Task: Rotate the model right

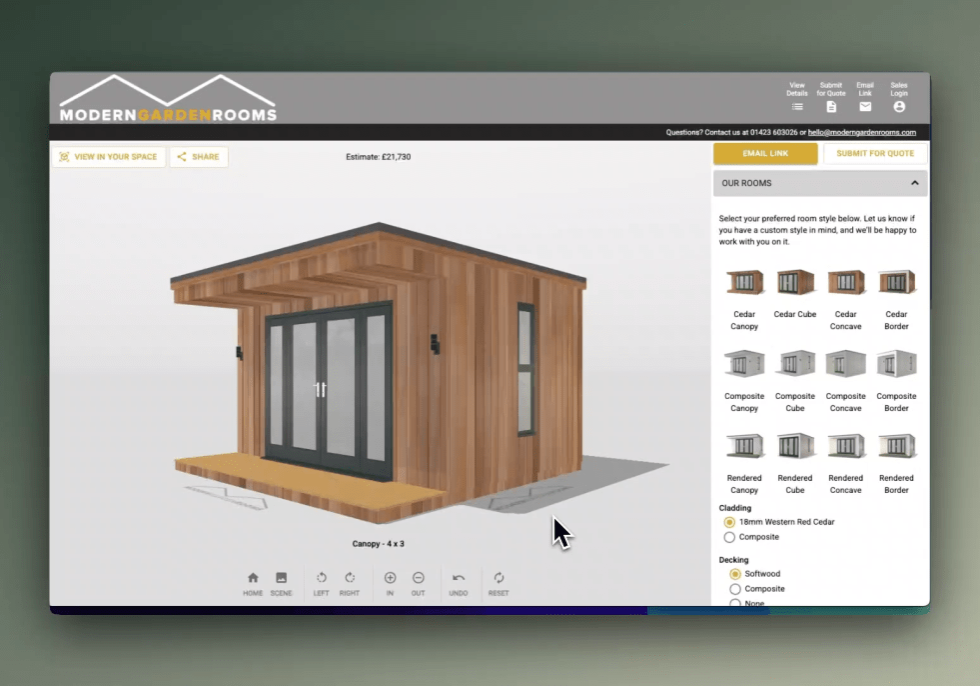Action: click(349, 579)
